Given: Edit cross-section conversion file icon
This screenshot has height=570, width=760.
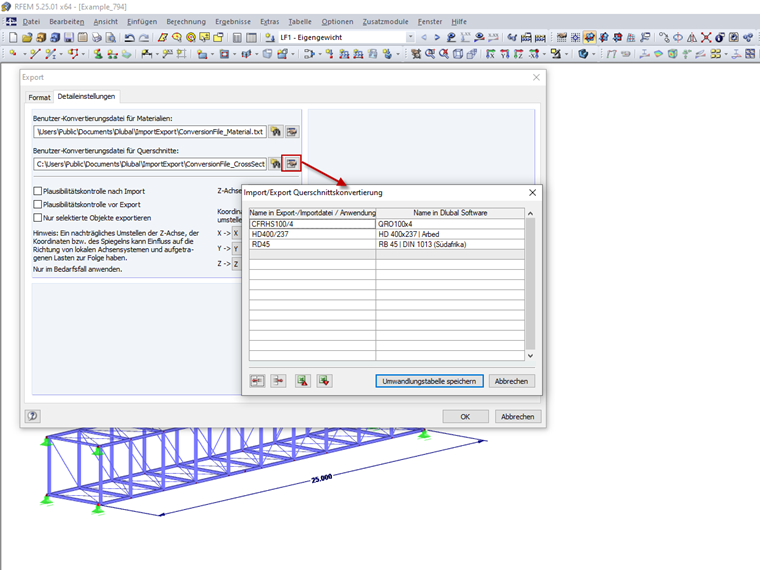Looking at the screenshot, I should pyautogui.click(x=292, y=164).
